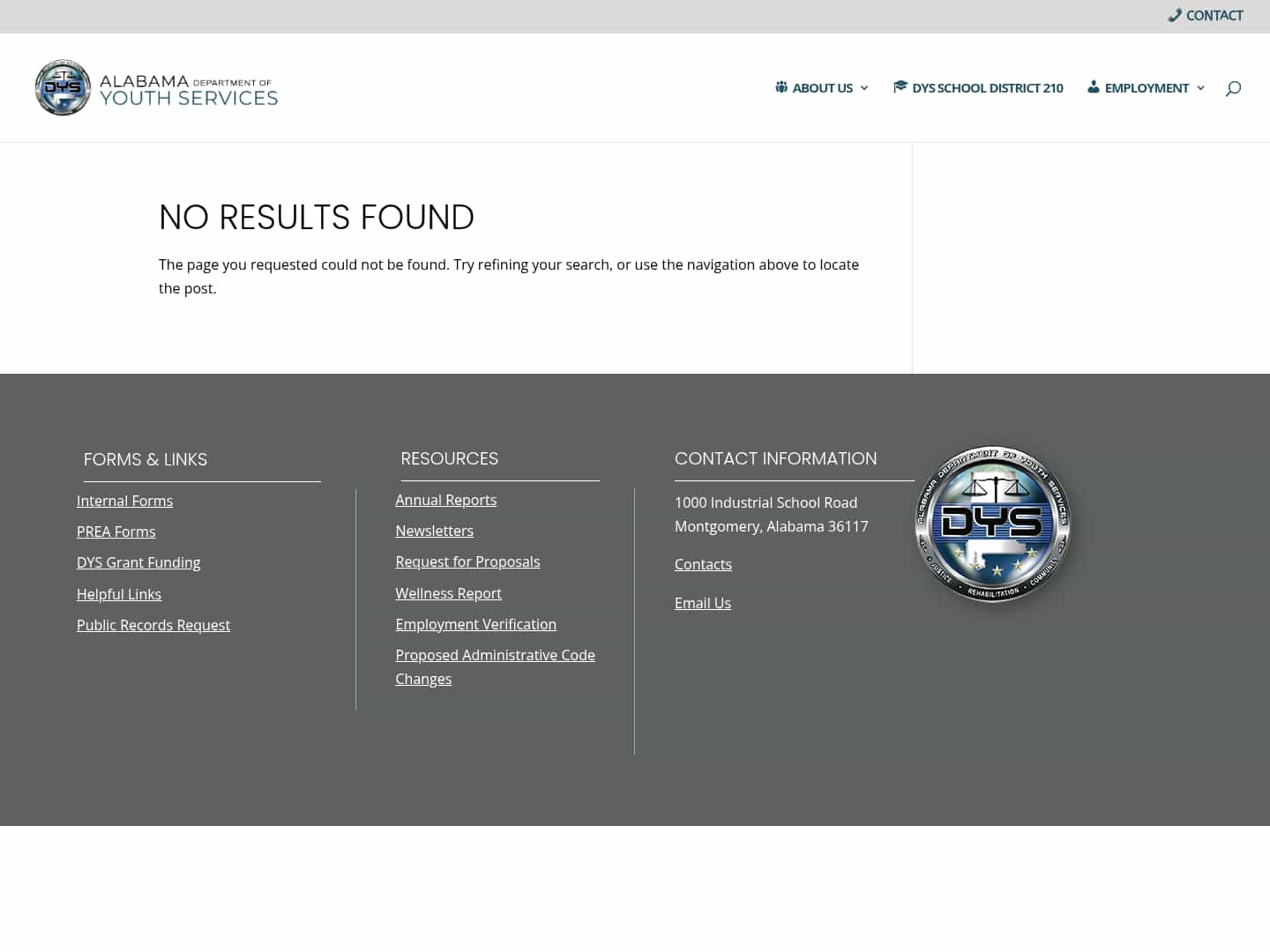Viewport: 1270px width, 952px height.
Task: Click the search magnifier icon in the header
Action: (x=1232, y=87)
